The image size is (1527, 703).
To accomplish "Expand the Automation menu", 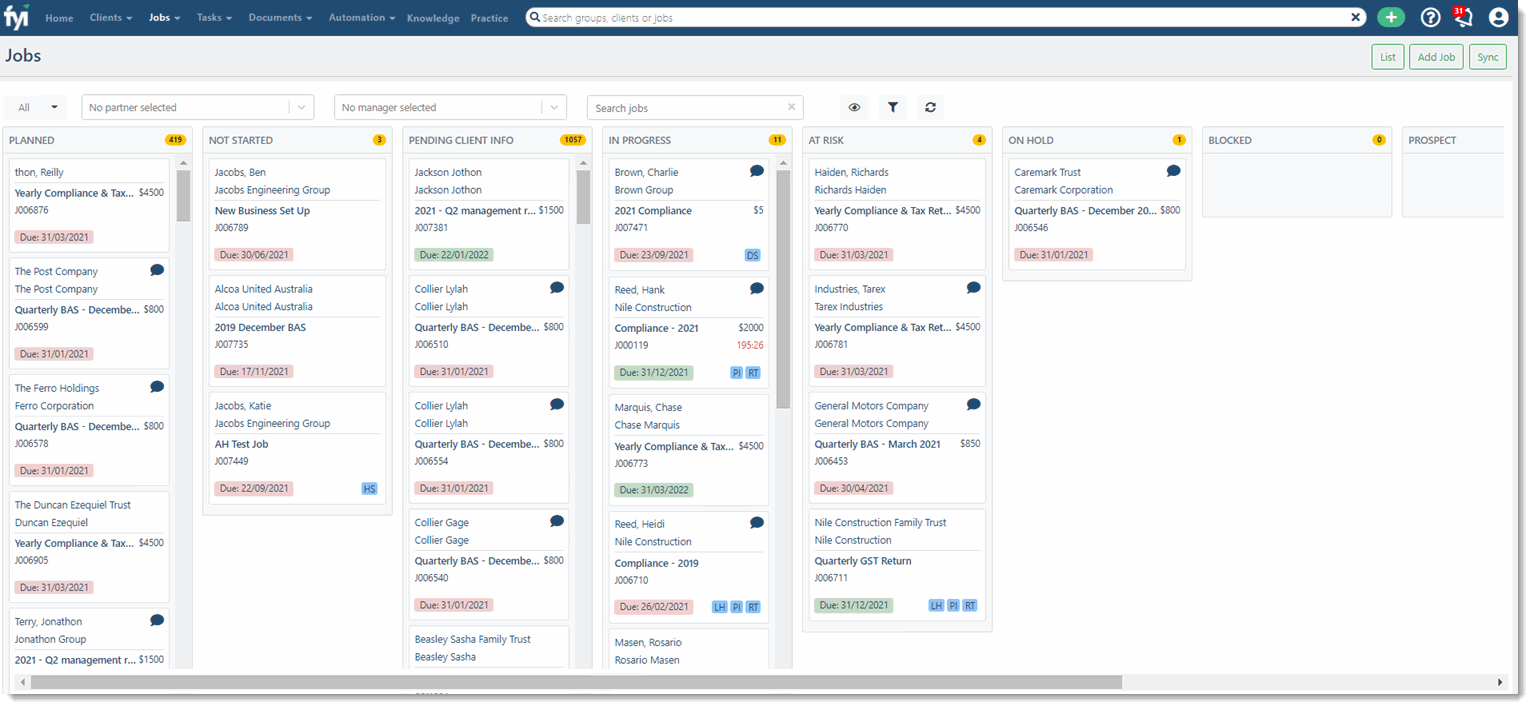I will click(x=361, y=18).
